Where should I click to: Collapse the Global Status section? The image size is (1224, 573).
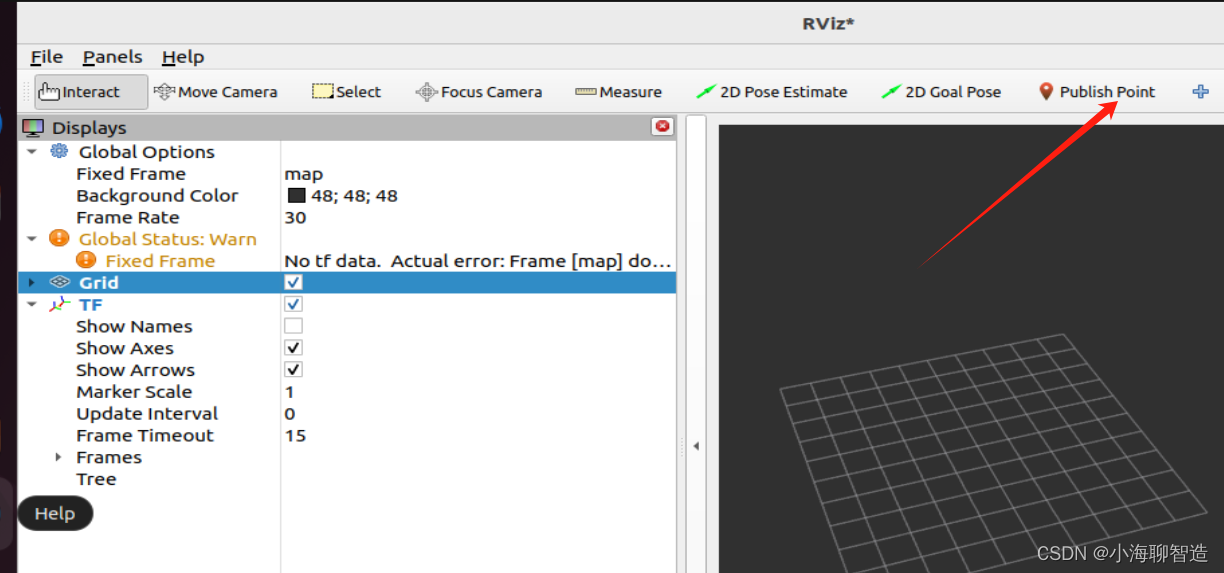(x=32, y=239)
